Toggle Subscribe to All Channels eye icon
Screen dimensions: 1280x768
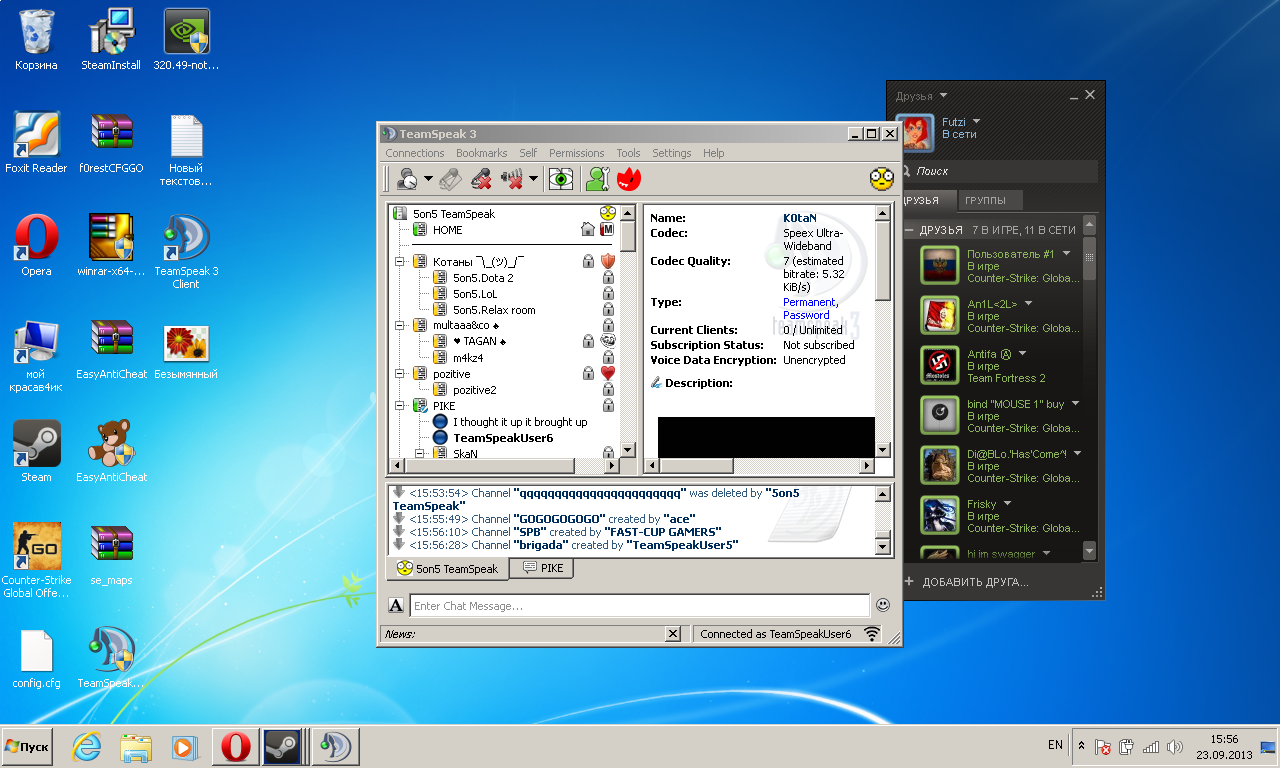pyautogui.click(x=562, y=179)
